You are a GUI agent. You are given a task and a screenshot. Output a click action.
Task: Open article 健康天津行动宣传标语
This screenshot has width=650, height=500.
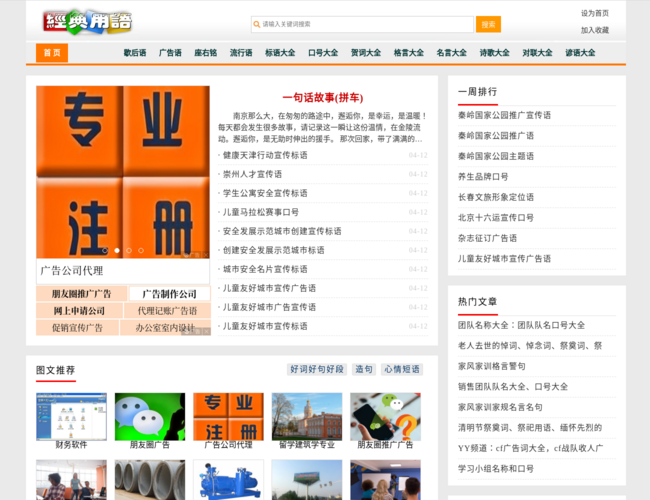pos(265,155)
